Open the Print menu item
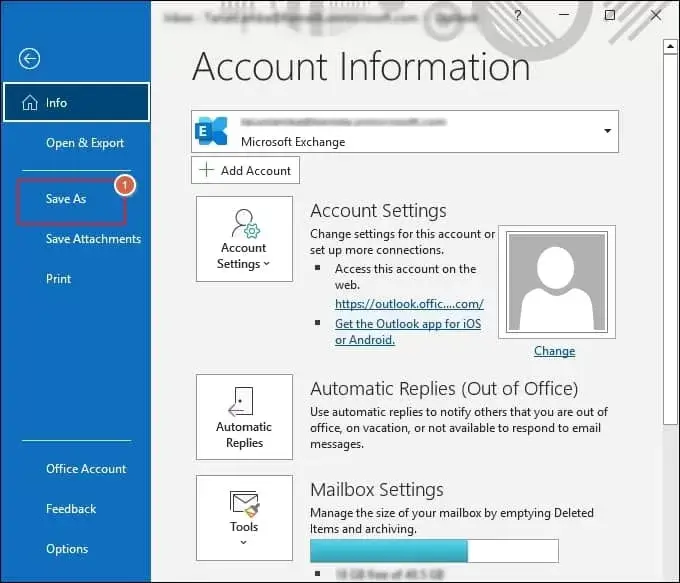 [59, 278]
